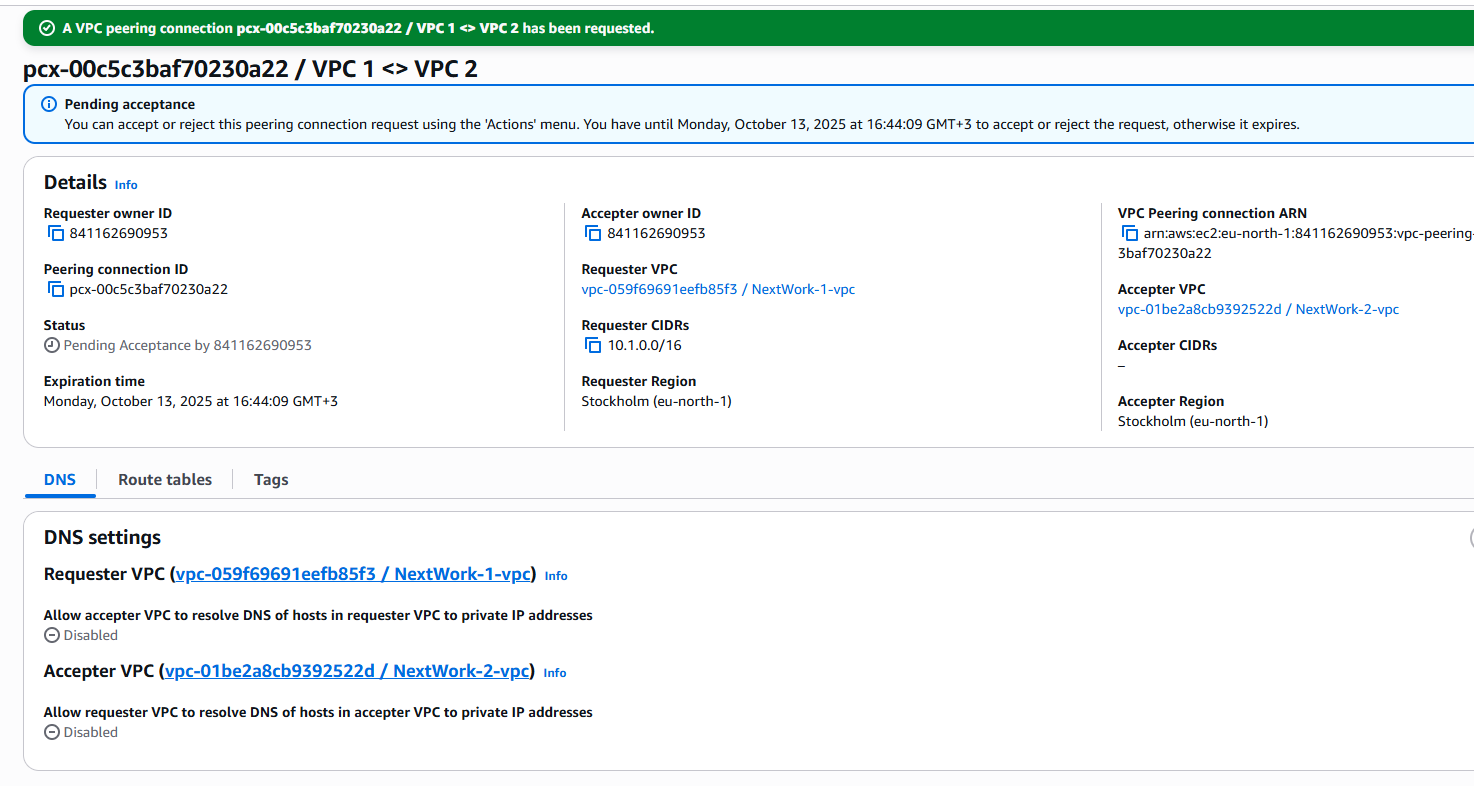Click the accepter DNS resolution Disabled icon
Image resolution: width=1474 pixels, height=786 pixels.
pos(52,732)
